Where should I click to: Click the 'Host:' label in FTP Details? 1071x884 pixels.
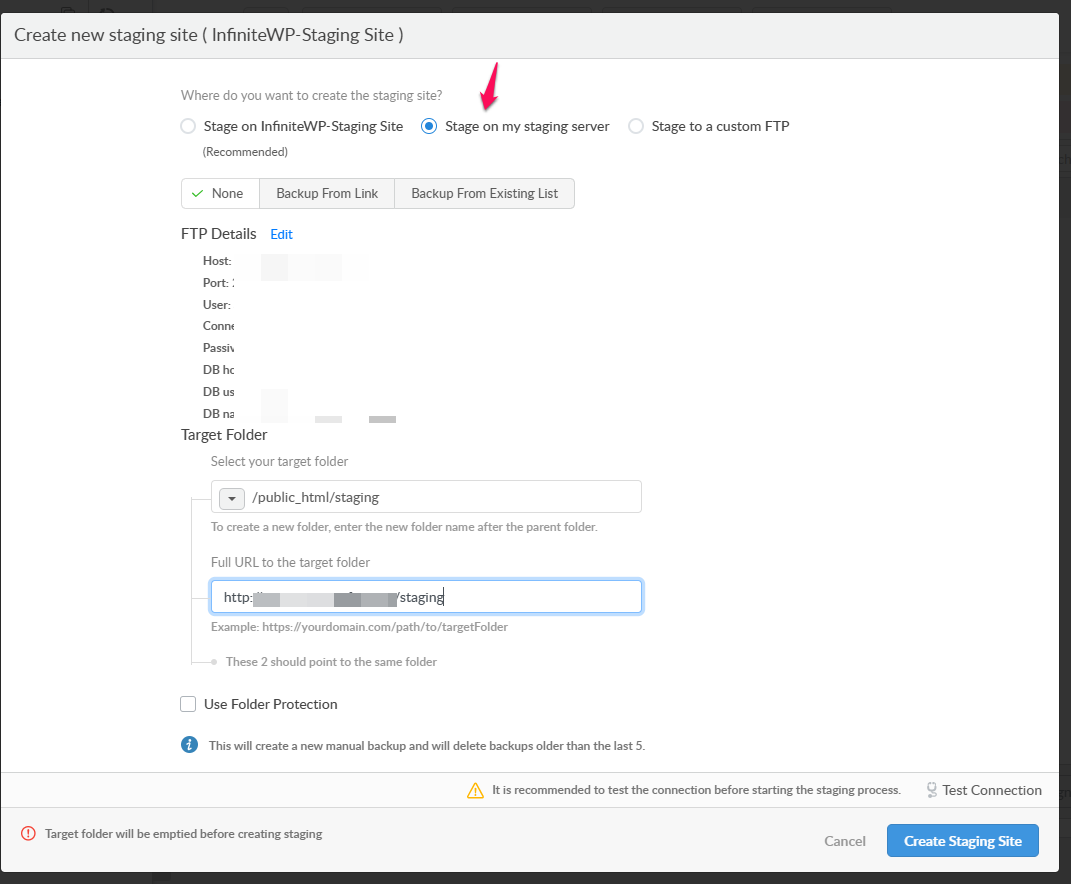217,261
